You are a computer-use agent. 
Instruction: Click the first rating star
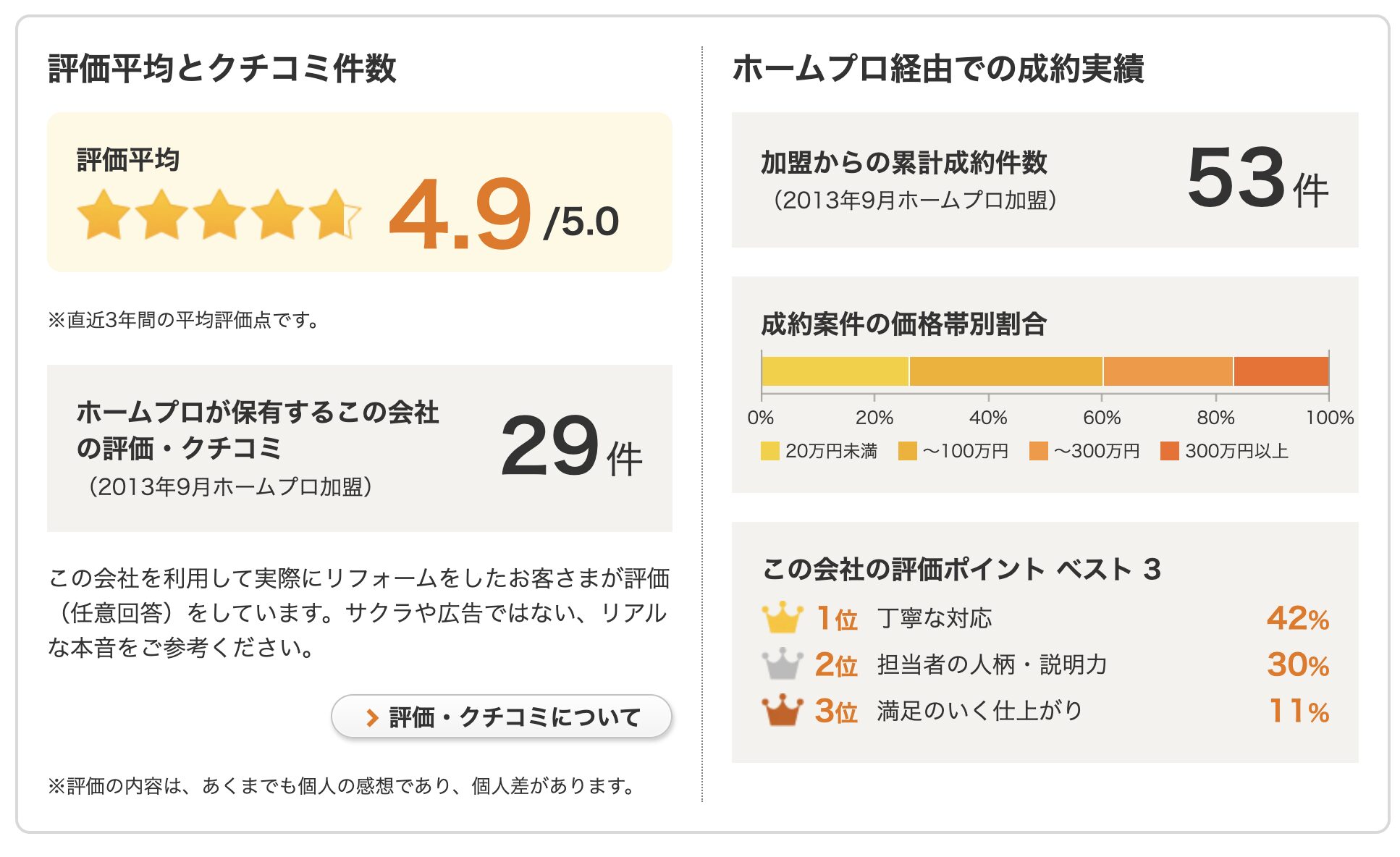(x=104, y=215)
